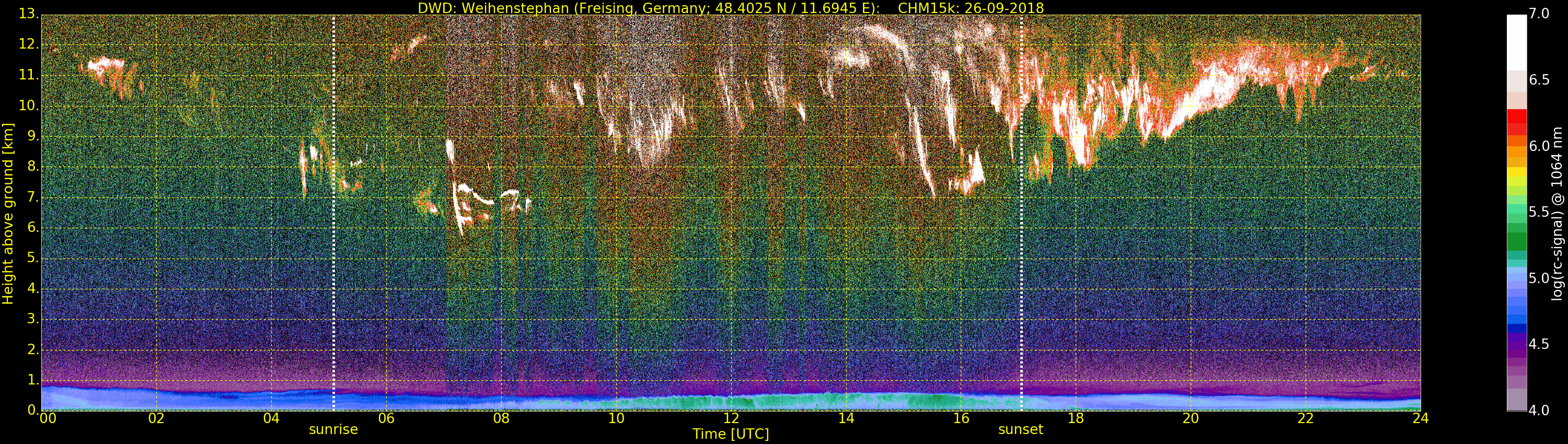1568x444 pixels.
Task: Click the 7.0 colorbar tick label
Action: click(x=1544, y=14)
